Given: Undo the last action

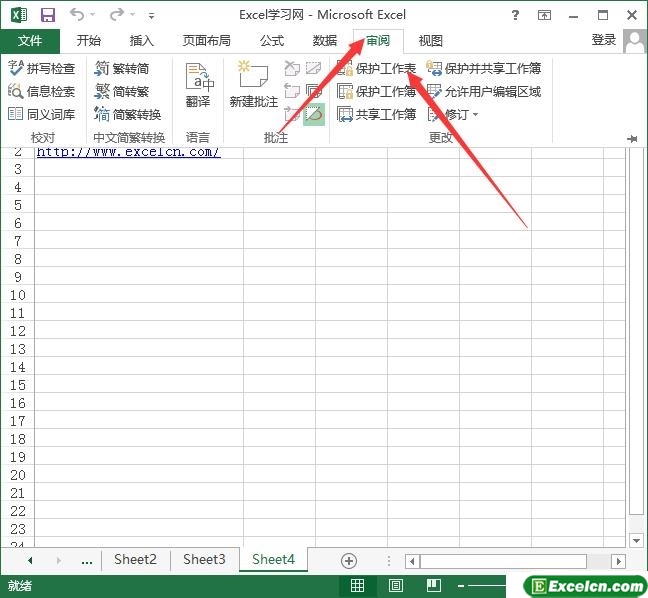Looking at the screenshot, I should pyautogui.click(x=77, y=15).
